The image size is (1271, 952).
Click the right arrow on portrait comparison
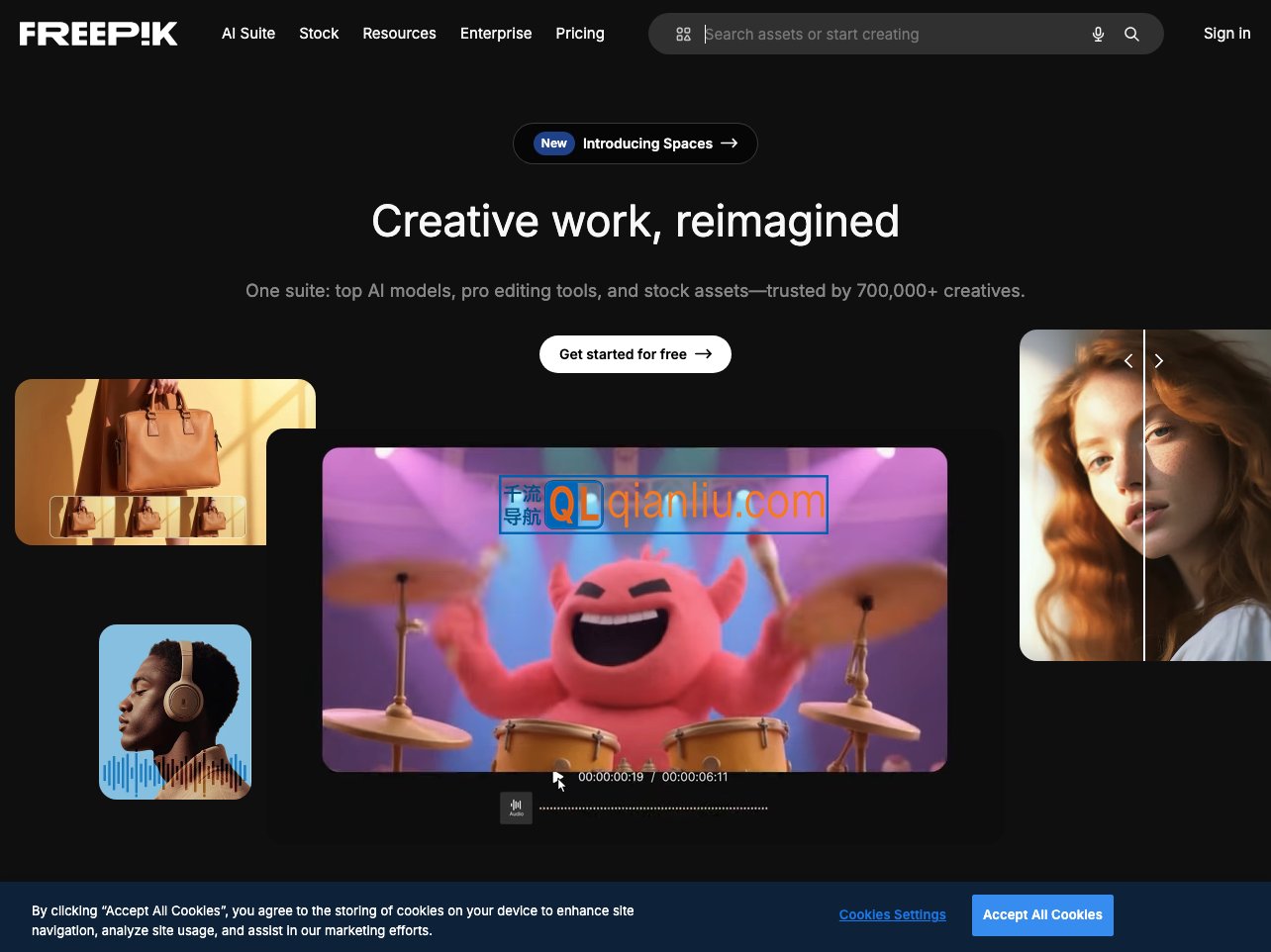1159,361
